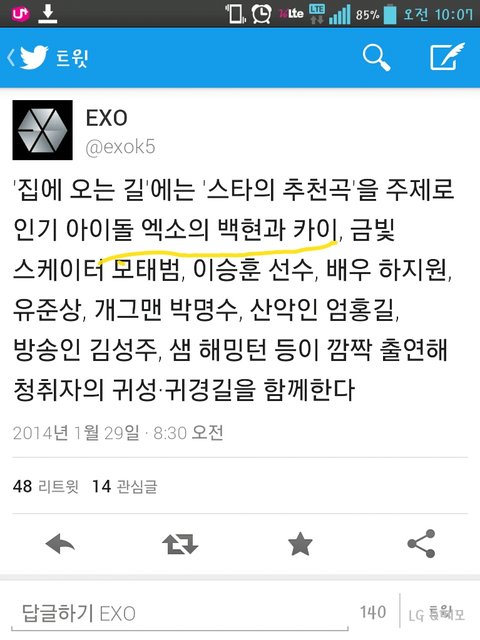Reply using the arrow icon
The image size is (480, 640).
point(60,544)
